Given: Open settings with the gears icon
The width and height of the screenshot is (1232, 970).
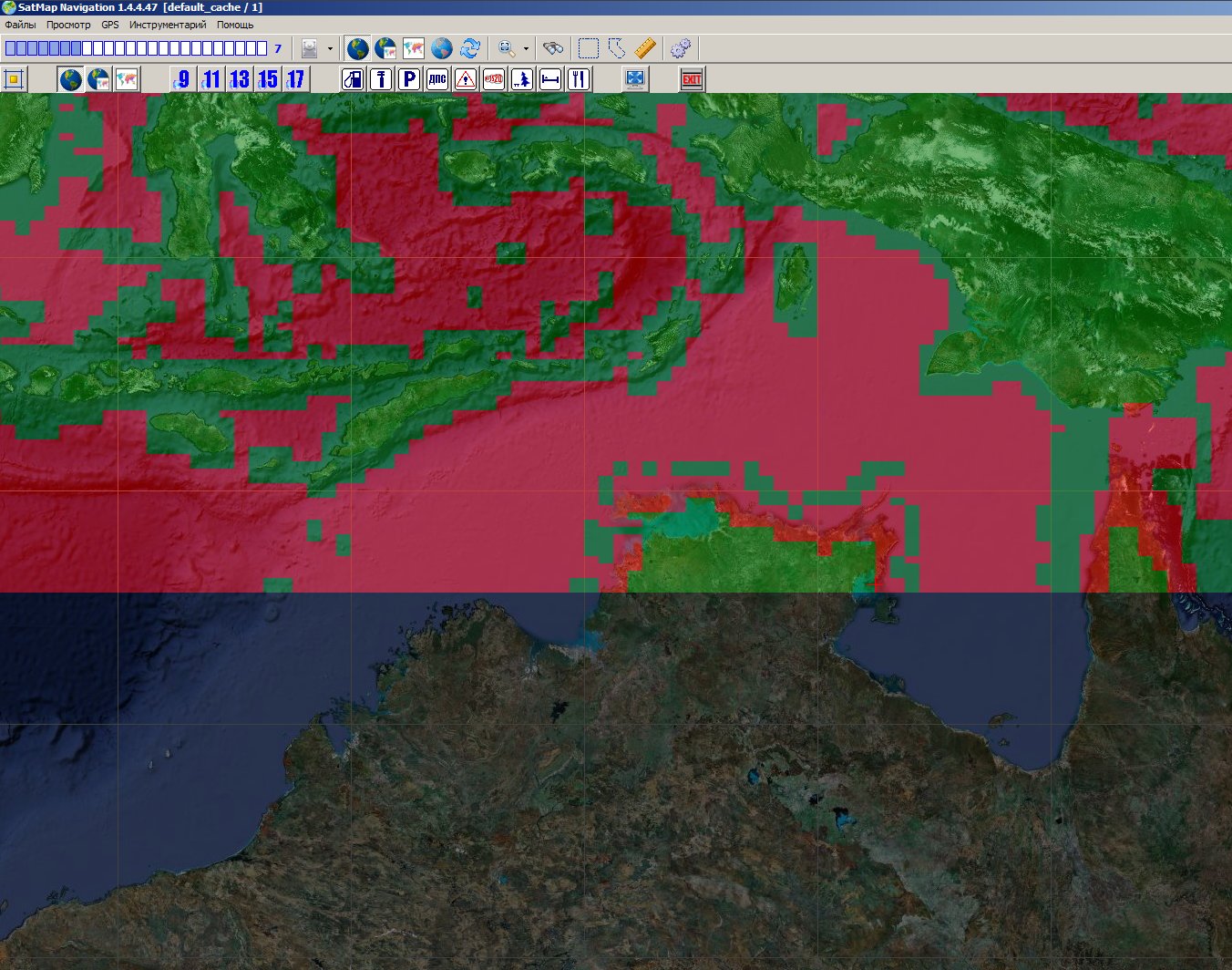Looking at the screenshot, I should pos(680,48).
